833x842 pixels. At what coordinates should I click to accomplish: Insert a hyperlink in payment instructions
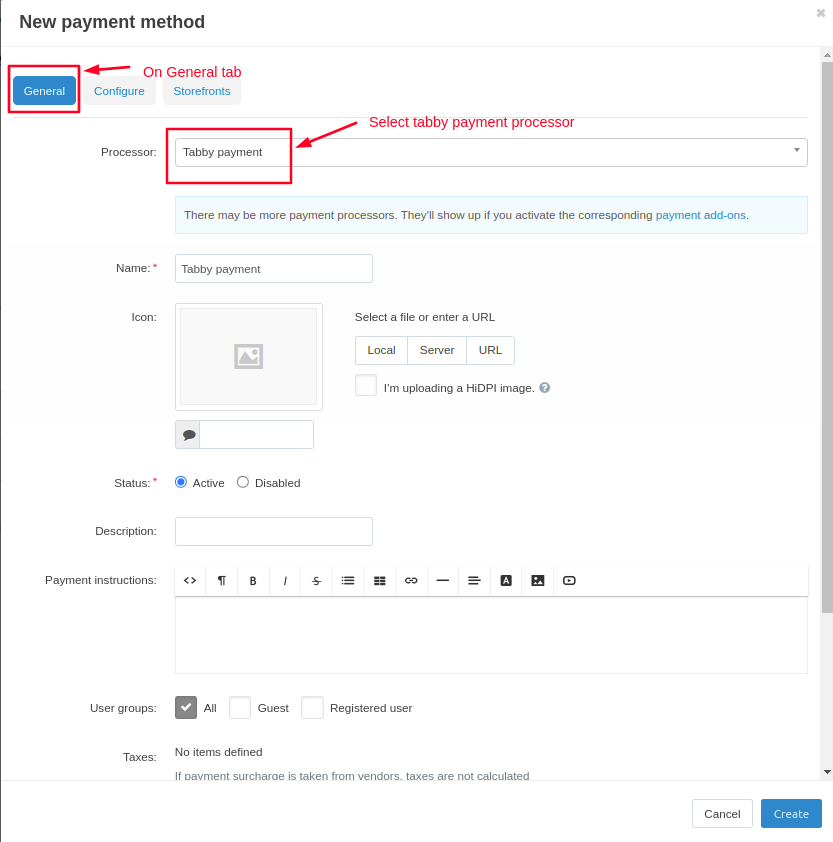pos(411,580)
